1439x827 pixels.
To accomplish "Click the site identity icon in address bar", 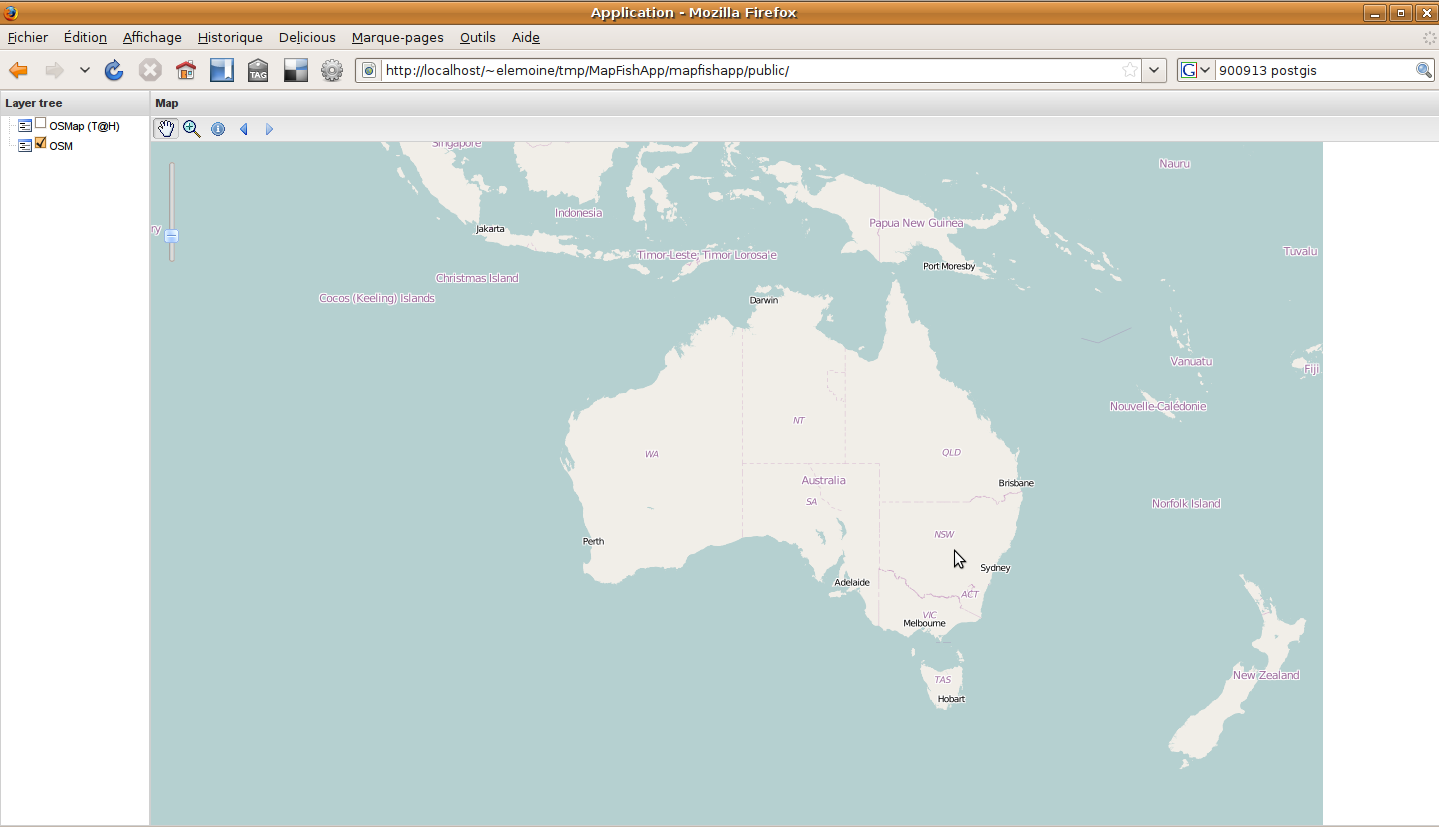I will [x=369, y=70].
